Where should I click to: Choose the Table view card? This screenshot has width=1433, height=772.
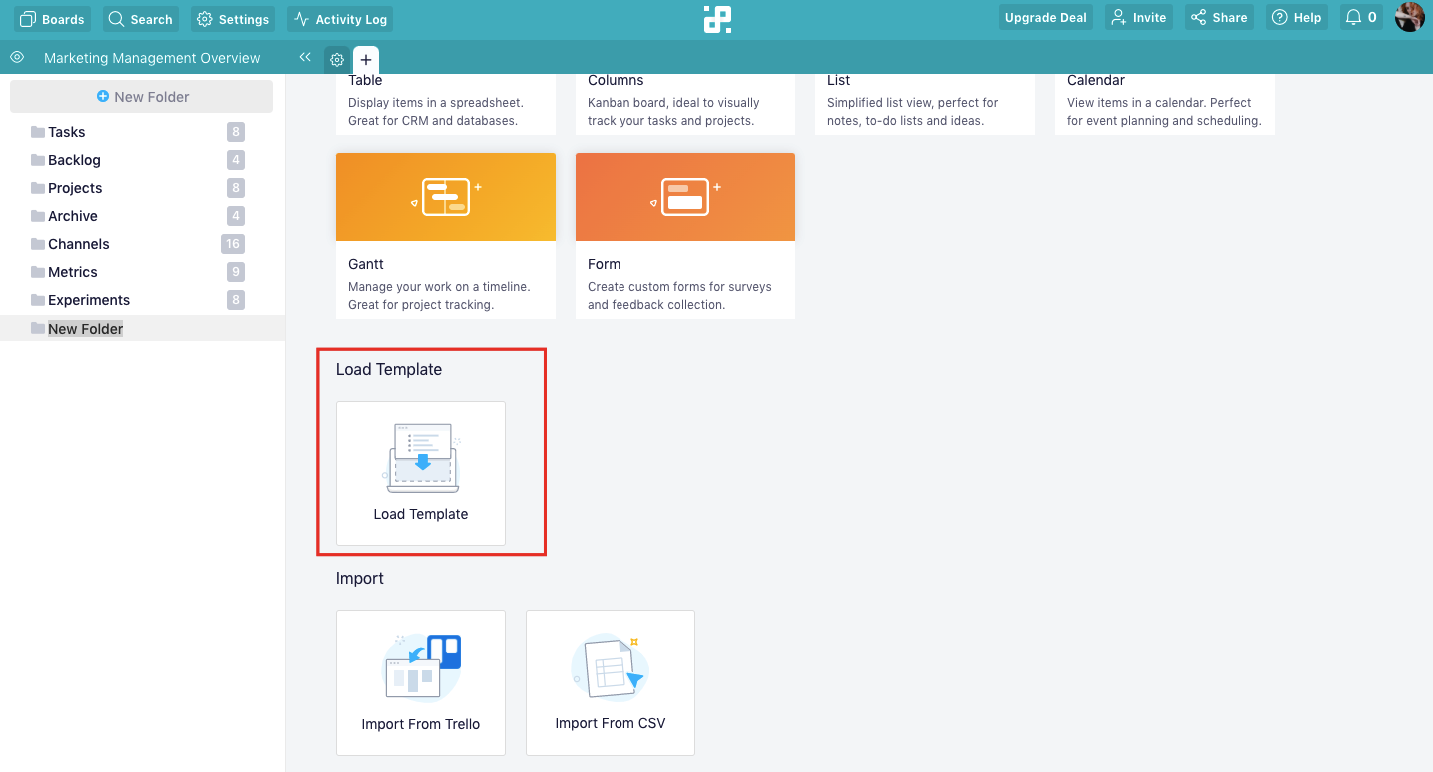click(x=446, y=104)
